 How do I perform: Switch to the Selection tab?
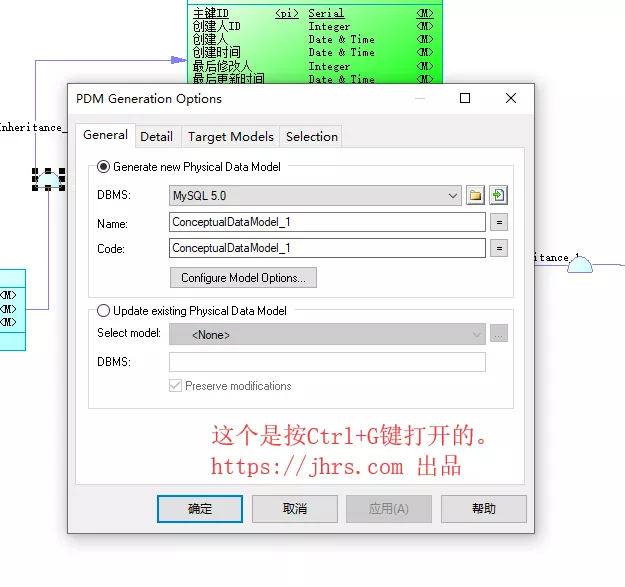coord(312,137)
